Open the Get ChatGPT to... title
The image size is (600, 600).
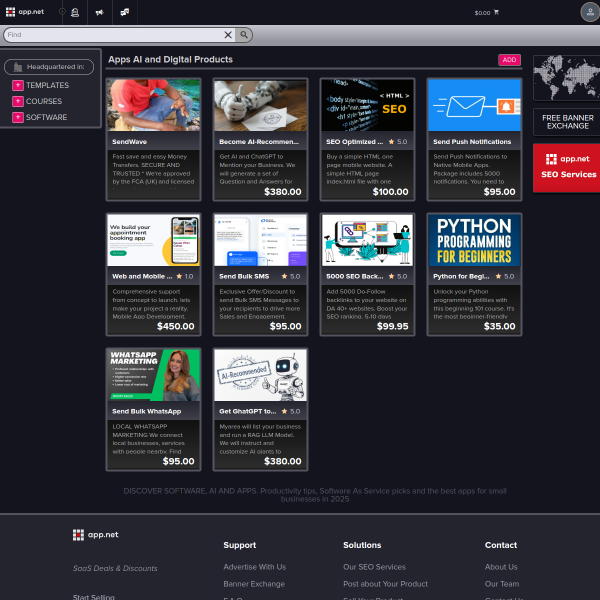coord(248,411)
